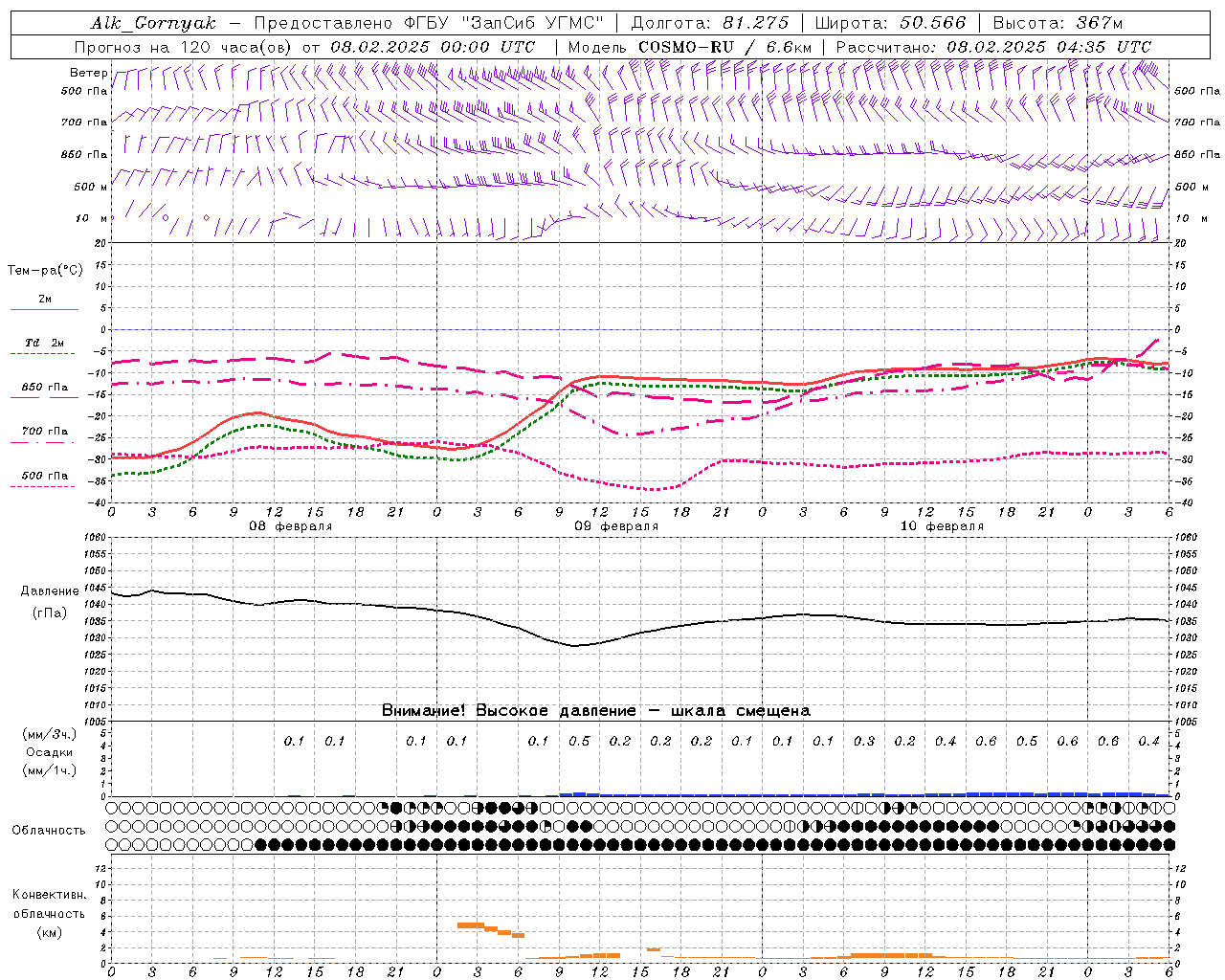Click the 2м temperature legend entry
1225x980 pixels.
(x=45, y=300)
